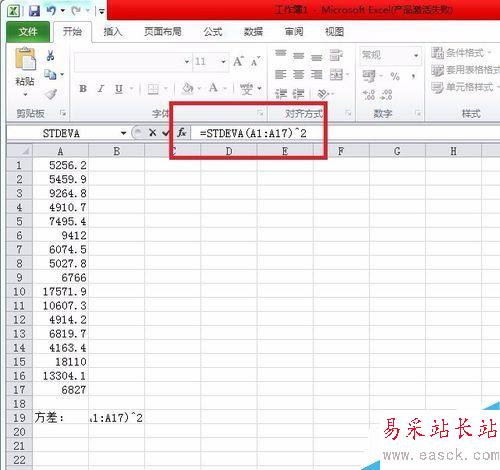
Task: Switch to the 开始 ribbon tab
Action: click(x=72, y=32)
